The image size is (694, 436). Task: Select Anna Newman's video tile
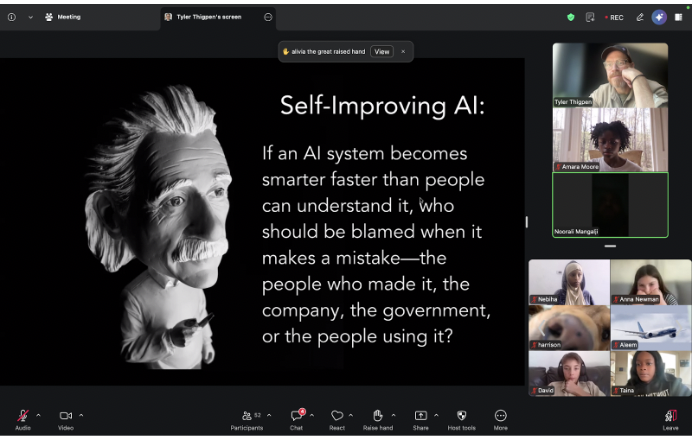[651, 282]
